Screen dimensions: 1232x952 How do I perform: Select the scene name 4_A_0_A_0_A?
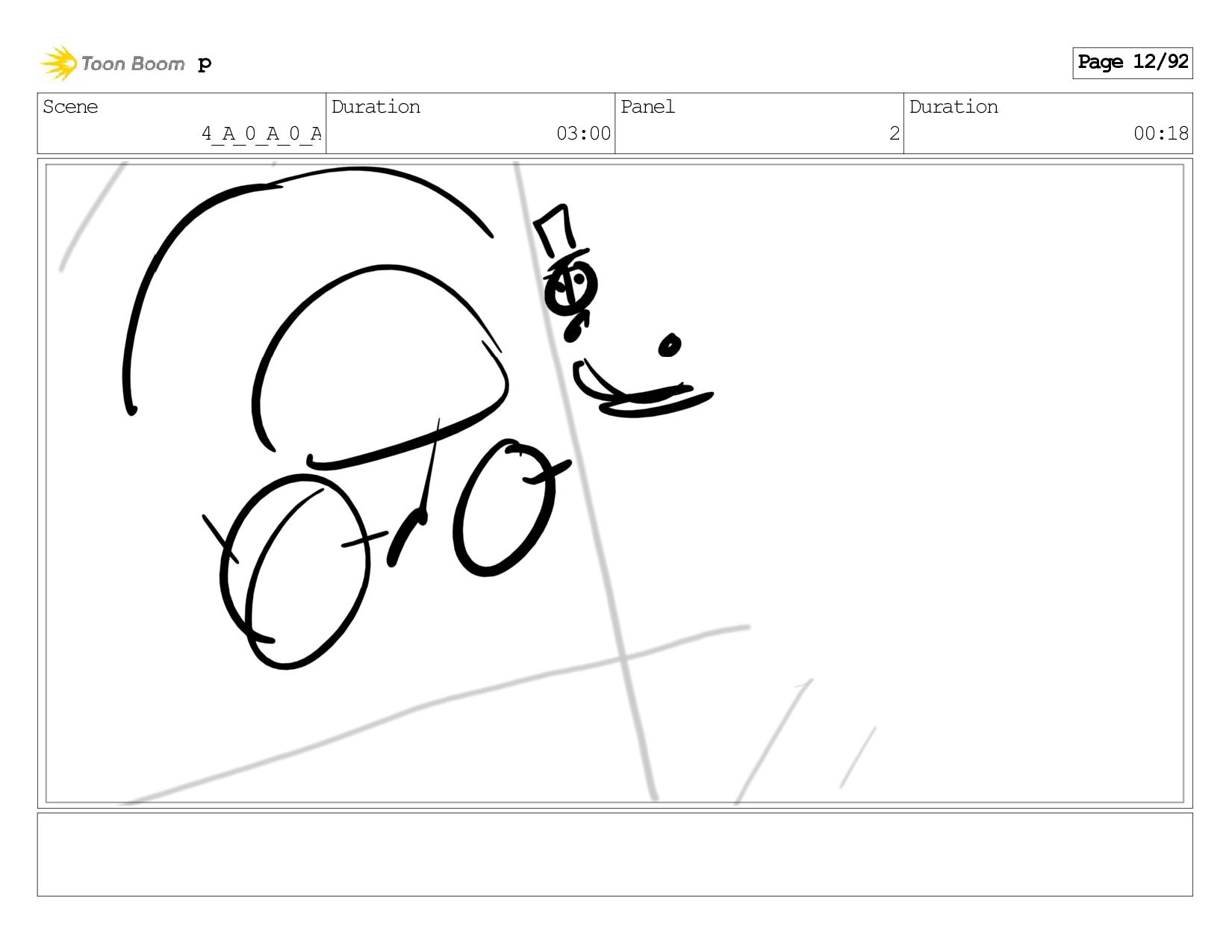click(261, 134)
